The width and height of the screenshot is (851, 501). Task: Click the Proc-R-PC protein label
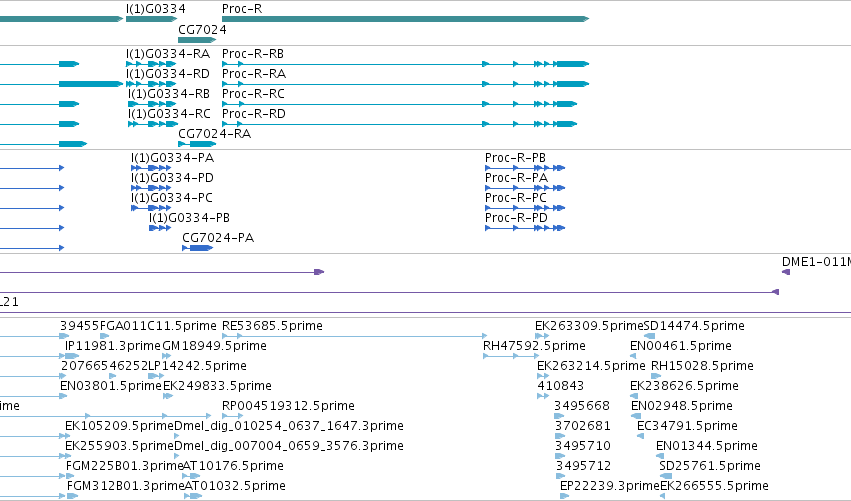(516, 198)
